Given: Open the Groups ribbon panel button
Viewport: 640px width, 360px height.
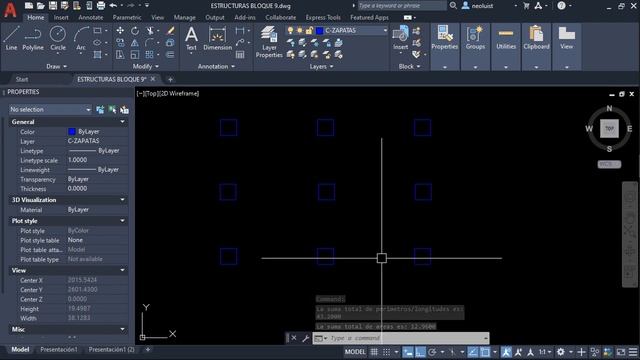Looking at the screenshot, I should tap(475, 47).
